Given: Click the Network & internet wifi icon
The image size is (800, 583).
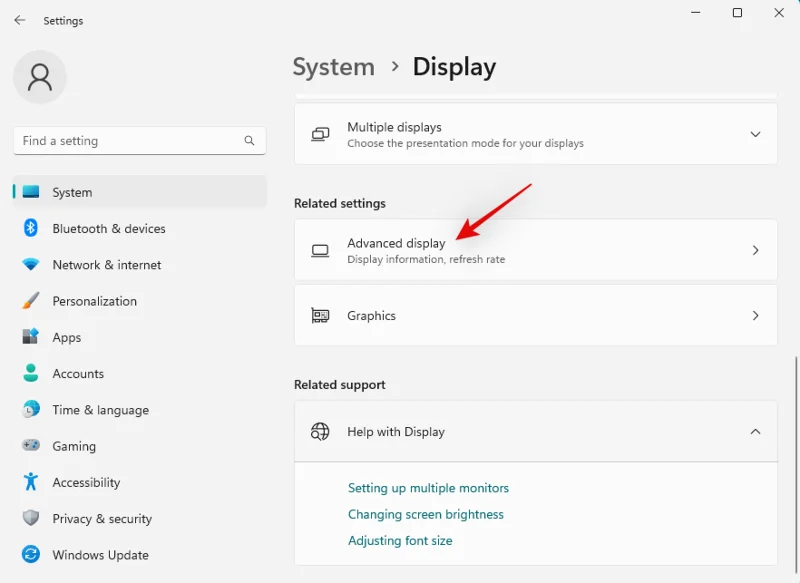Looking at the screenshot, I should point(31,265).
